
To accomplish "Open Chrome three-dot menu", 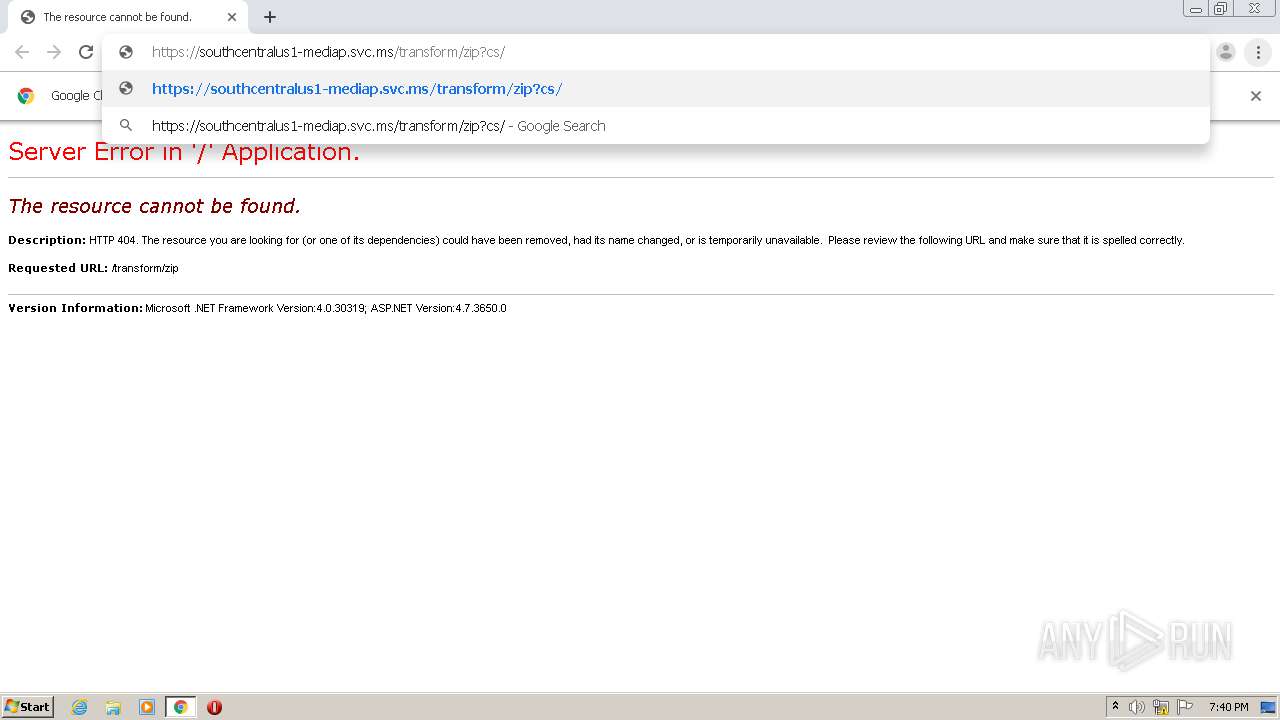I will pos(1258,52).
